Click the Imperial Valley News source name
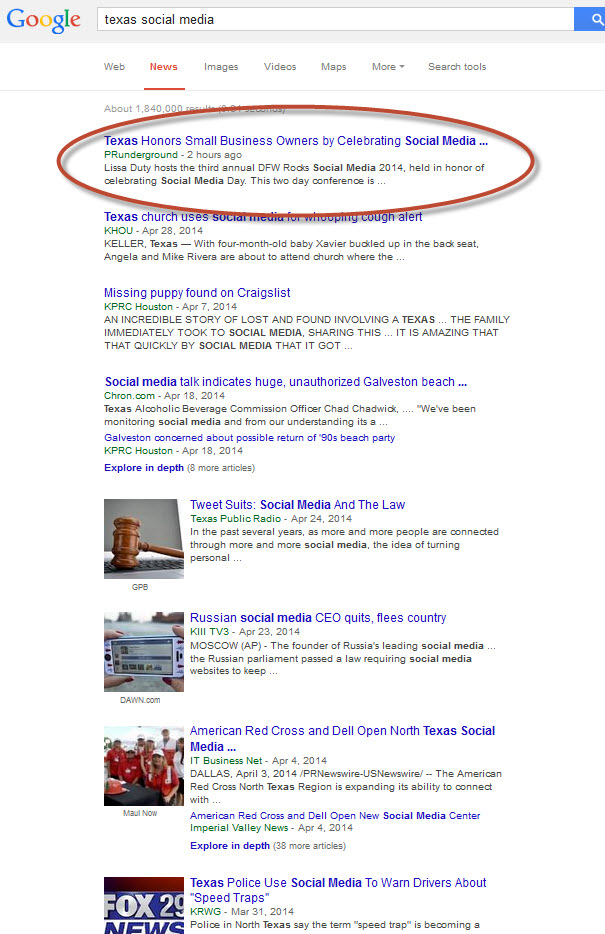605x934 pixels. point(239,828)
